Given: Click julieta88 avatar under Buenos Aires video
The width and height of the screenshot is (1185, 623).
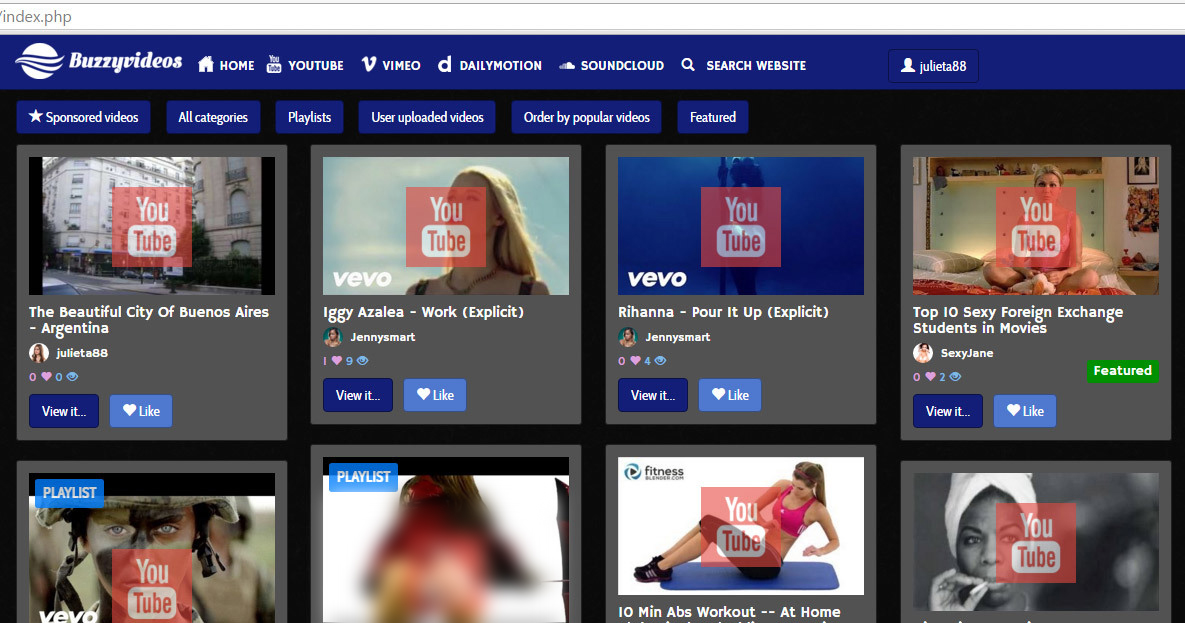Looking at the screenshot, I should (39, 353).
